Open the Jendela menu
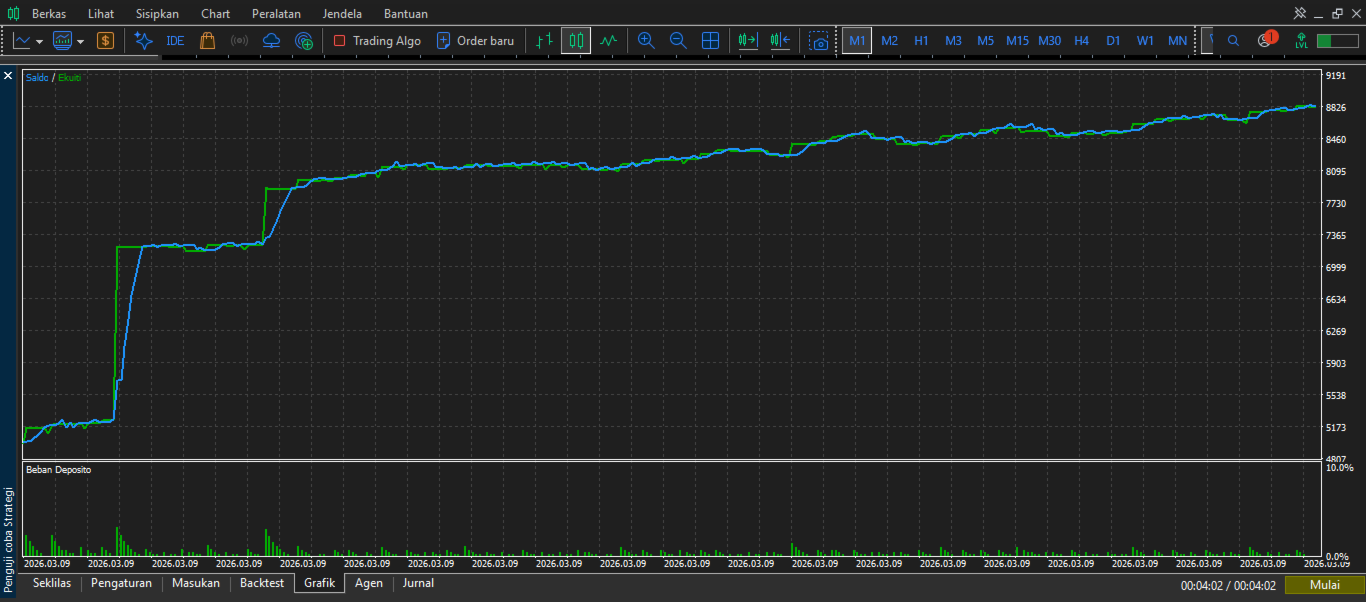This screenshot has height=602, width=1366. point(343,14)
